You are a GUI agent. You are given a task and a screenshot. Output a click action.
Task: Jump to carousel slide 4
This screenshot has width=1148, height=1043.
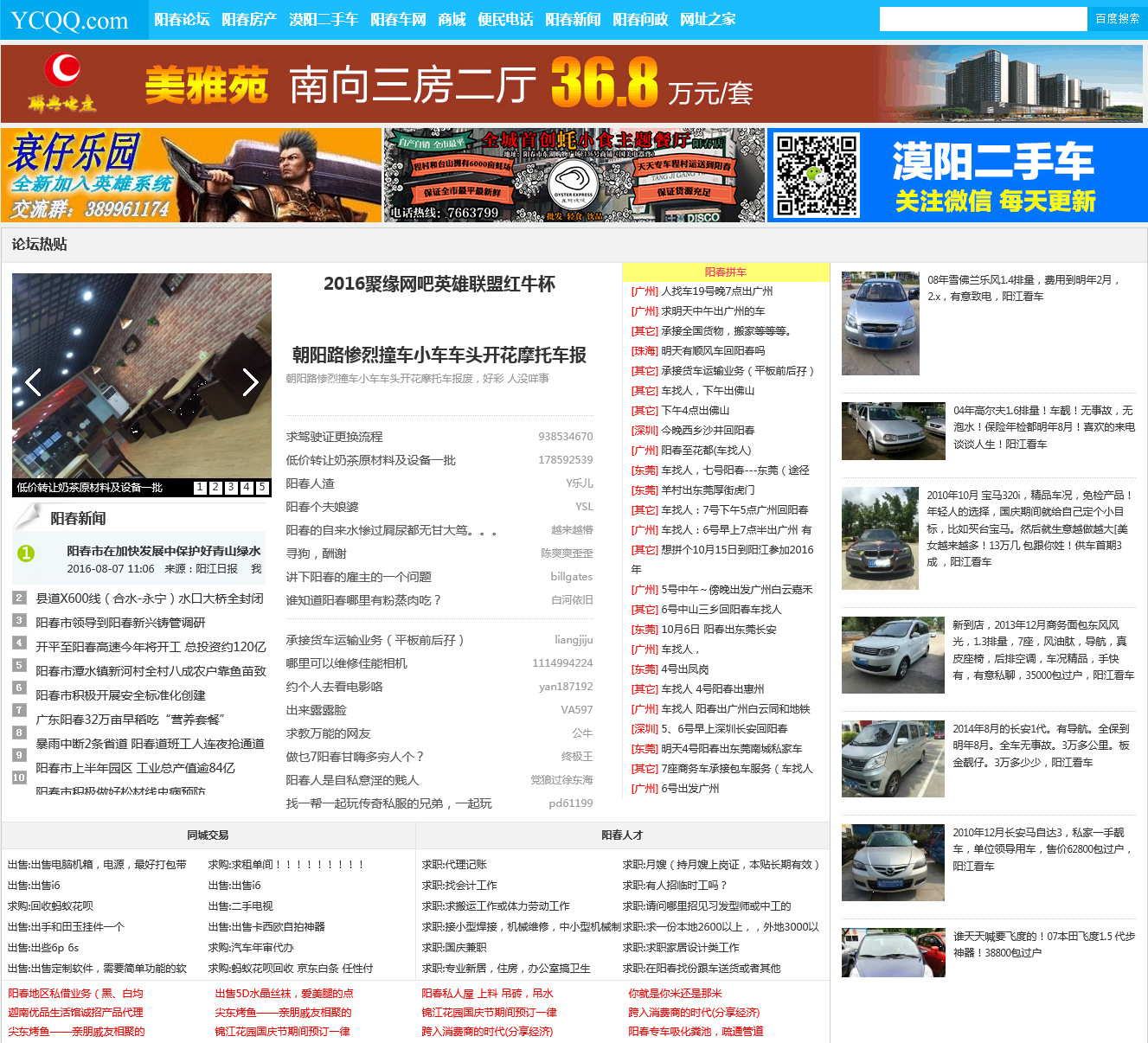(247, 488)
